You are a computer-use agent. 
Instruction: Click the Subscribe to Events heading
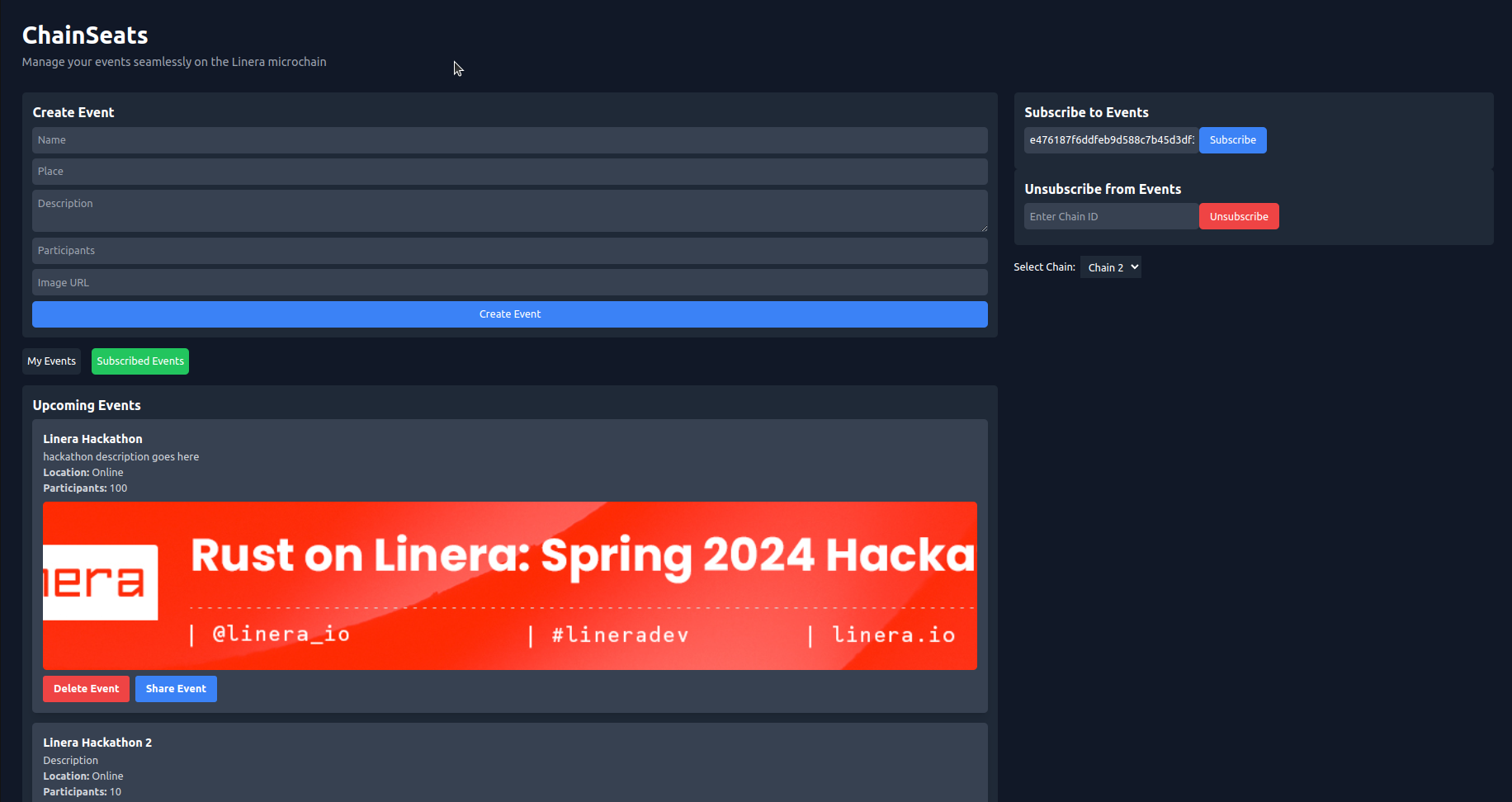tap(1086, 112)
